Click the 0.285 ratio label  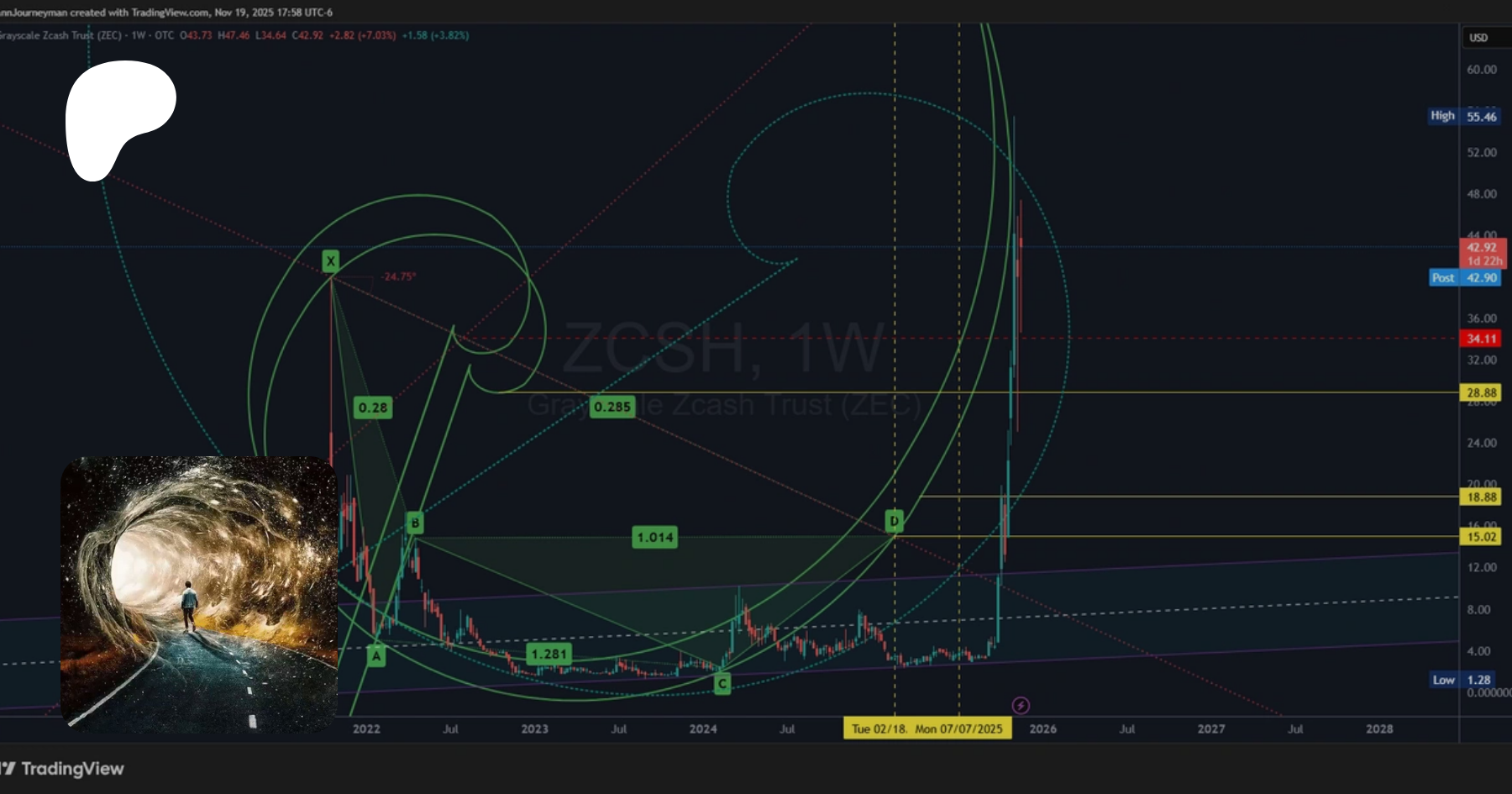[612, 407]
